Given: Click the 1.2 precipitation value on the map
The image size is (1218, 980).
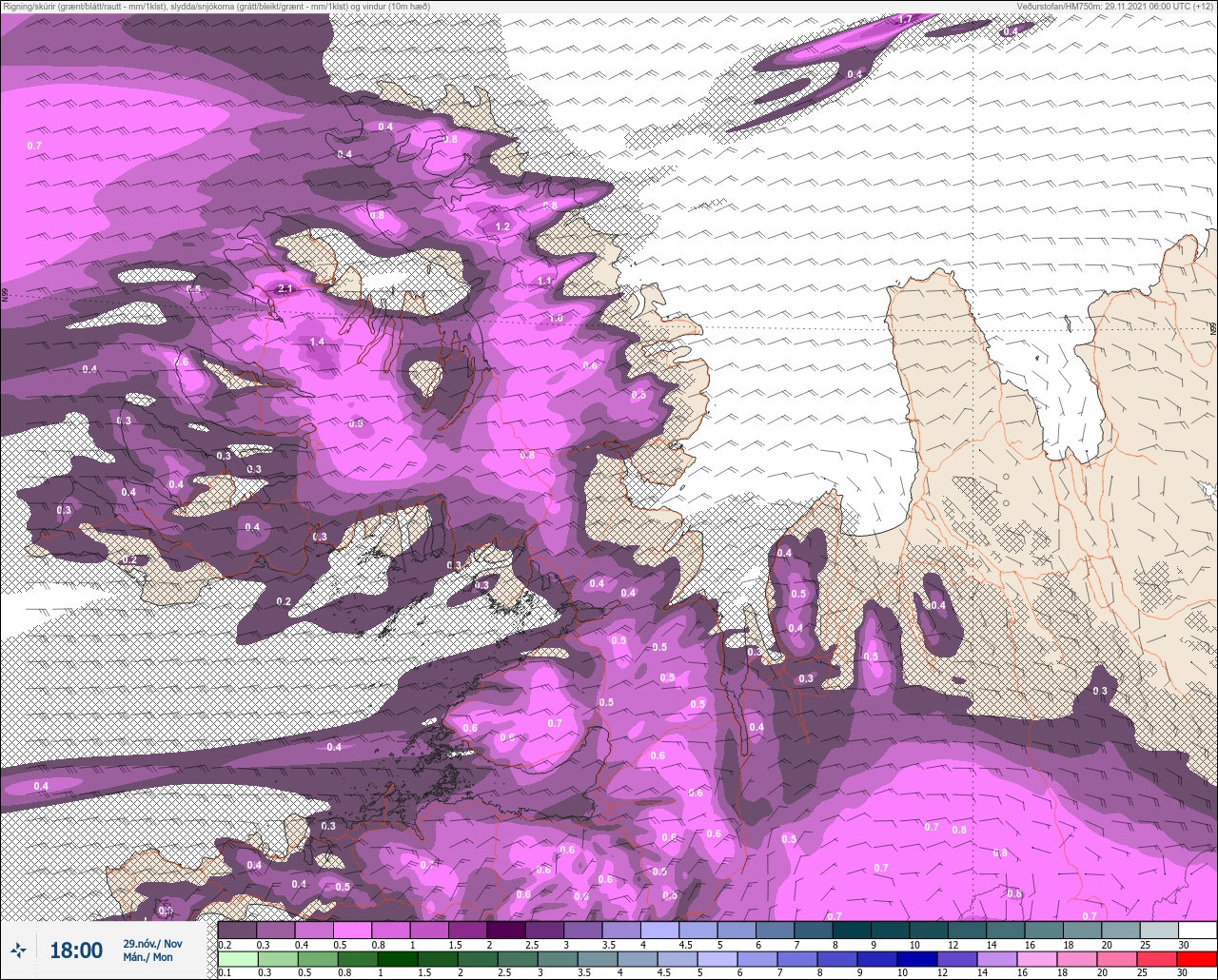Looking at the screenshot, I should pyautogui.click(x=503, y=227).
